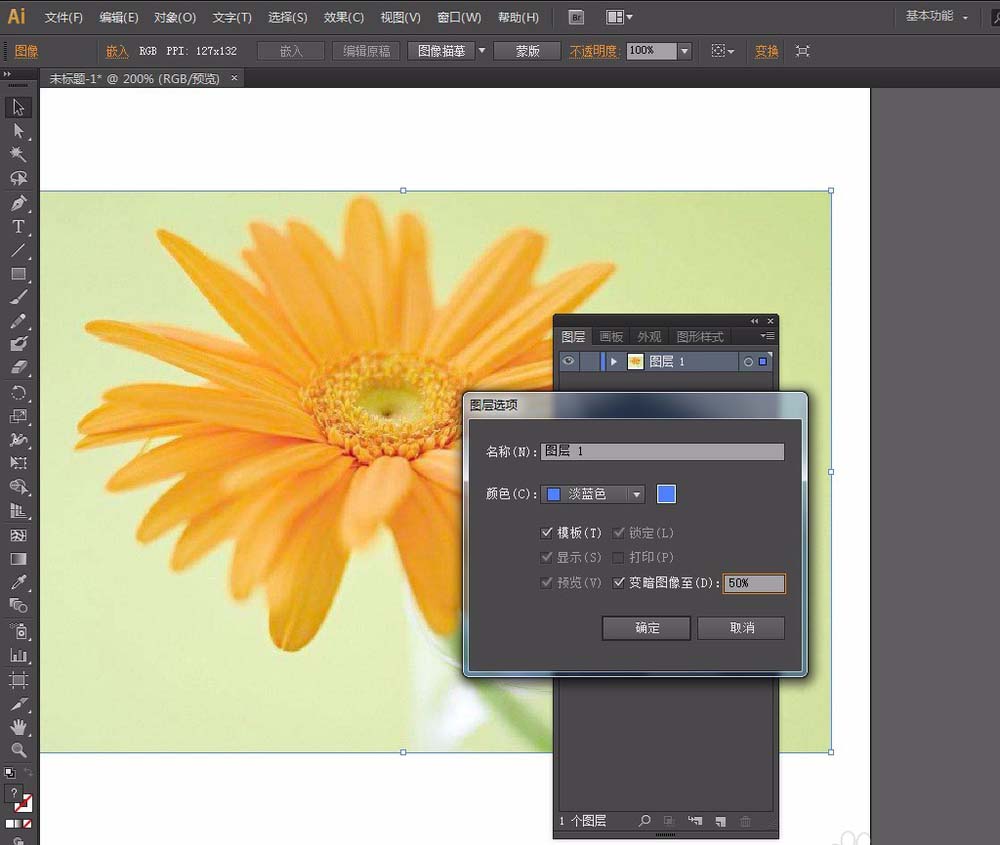Open the Layers panel flyout menu

[767, 335]
